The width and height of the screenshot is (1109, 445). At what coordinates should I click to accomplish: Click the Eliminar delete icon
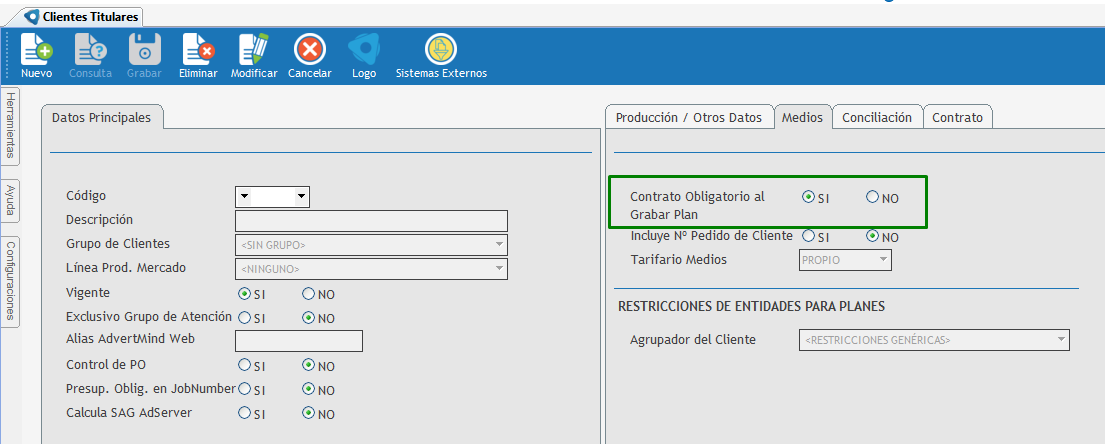click(198, 50)
